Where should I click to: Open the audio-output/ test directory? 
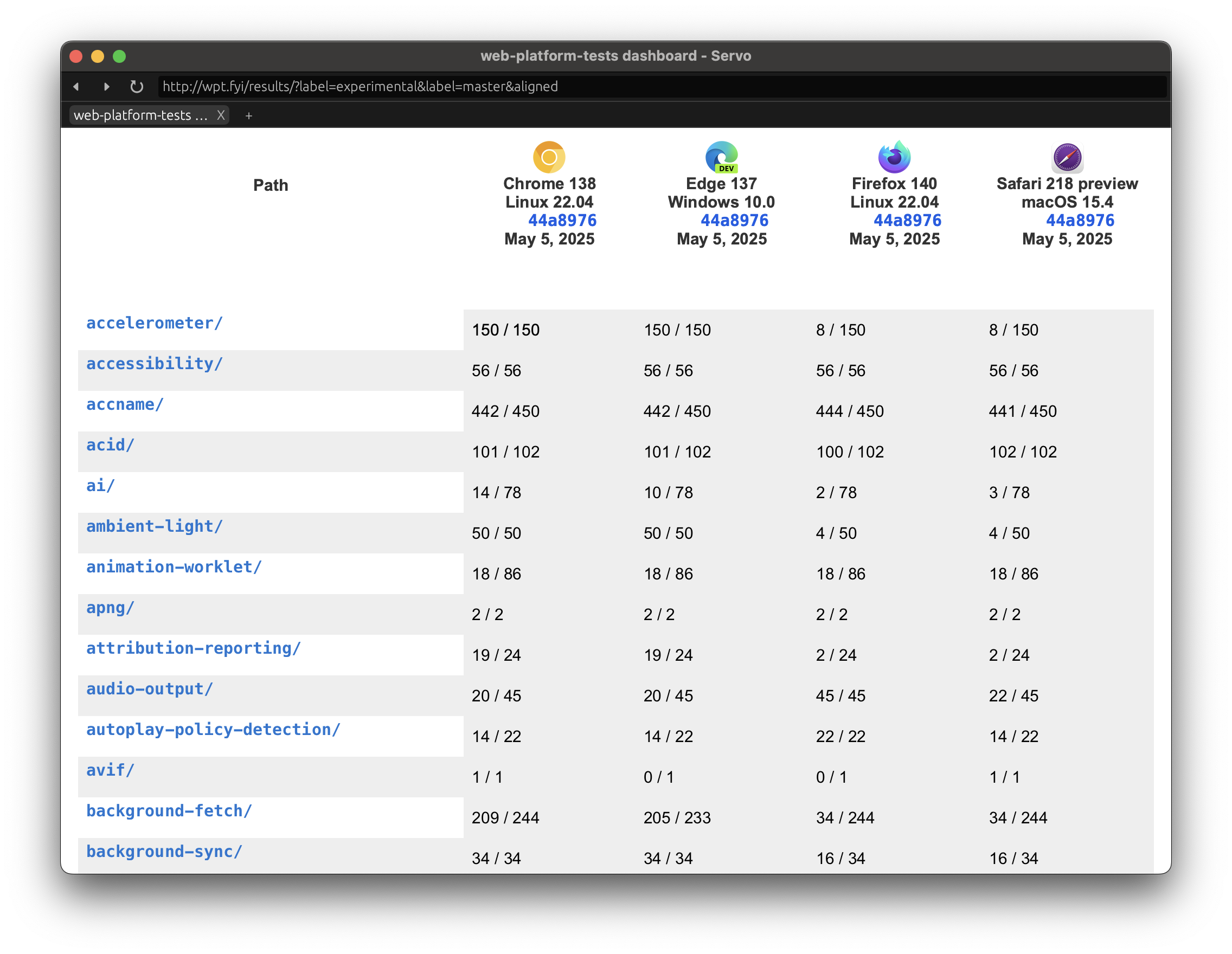point(150,688)
